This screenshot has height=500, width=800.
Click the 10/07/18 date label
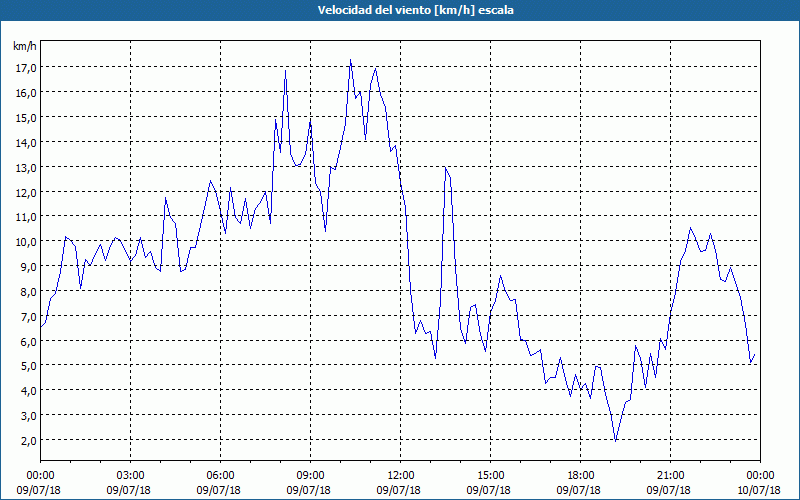(758, 490)
